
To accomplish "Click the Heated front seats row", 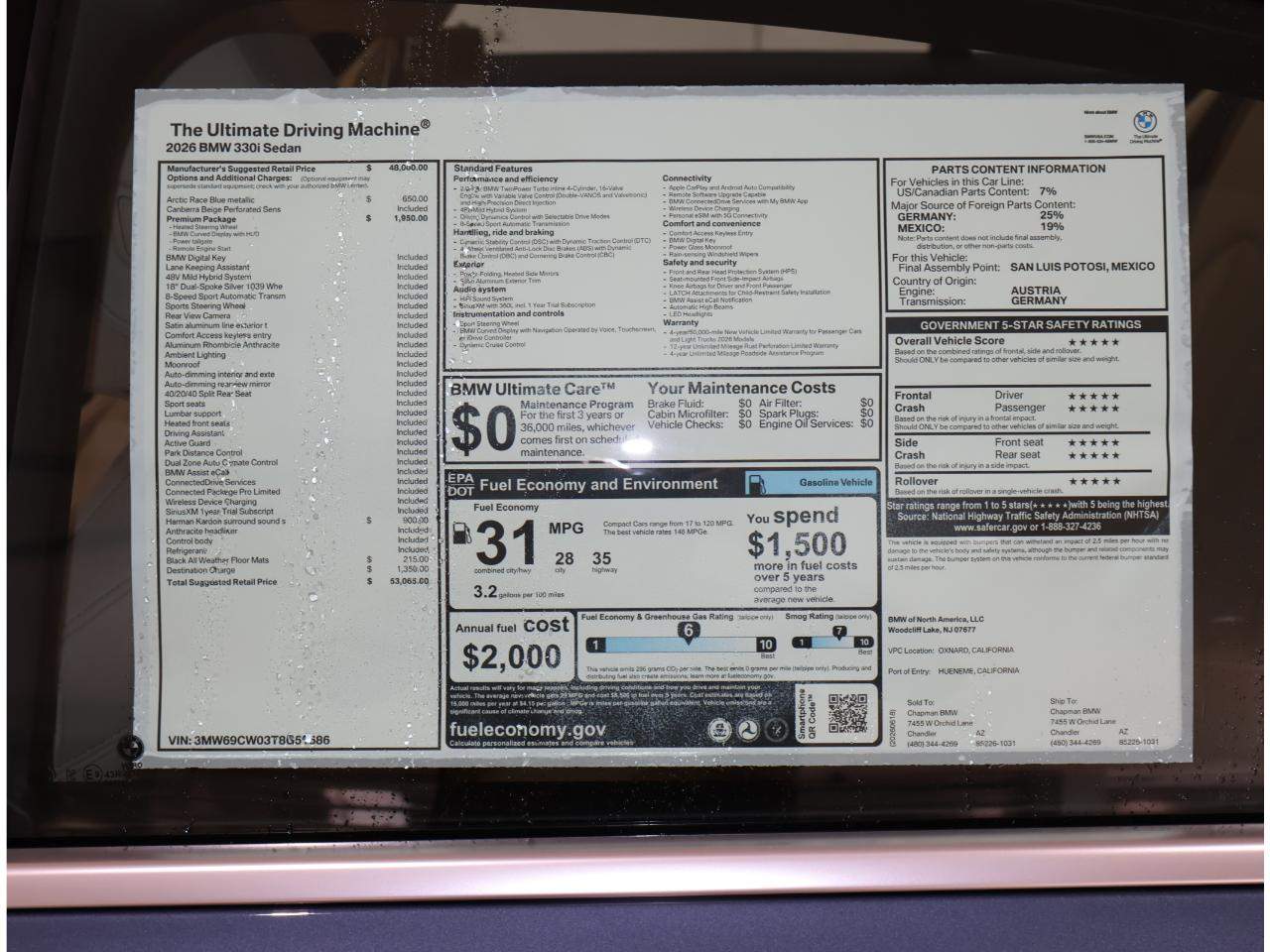I will [297, 423].
